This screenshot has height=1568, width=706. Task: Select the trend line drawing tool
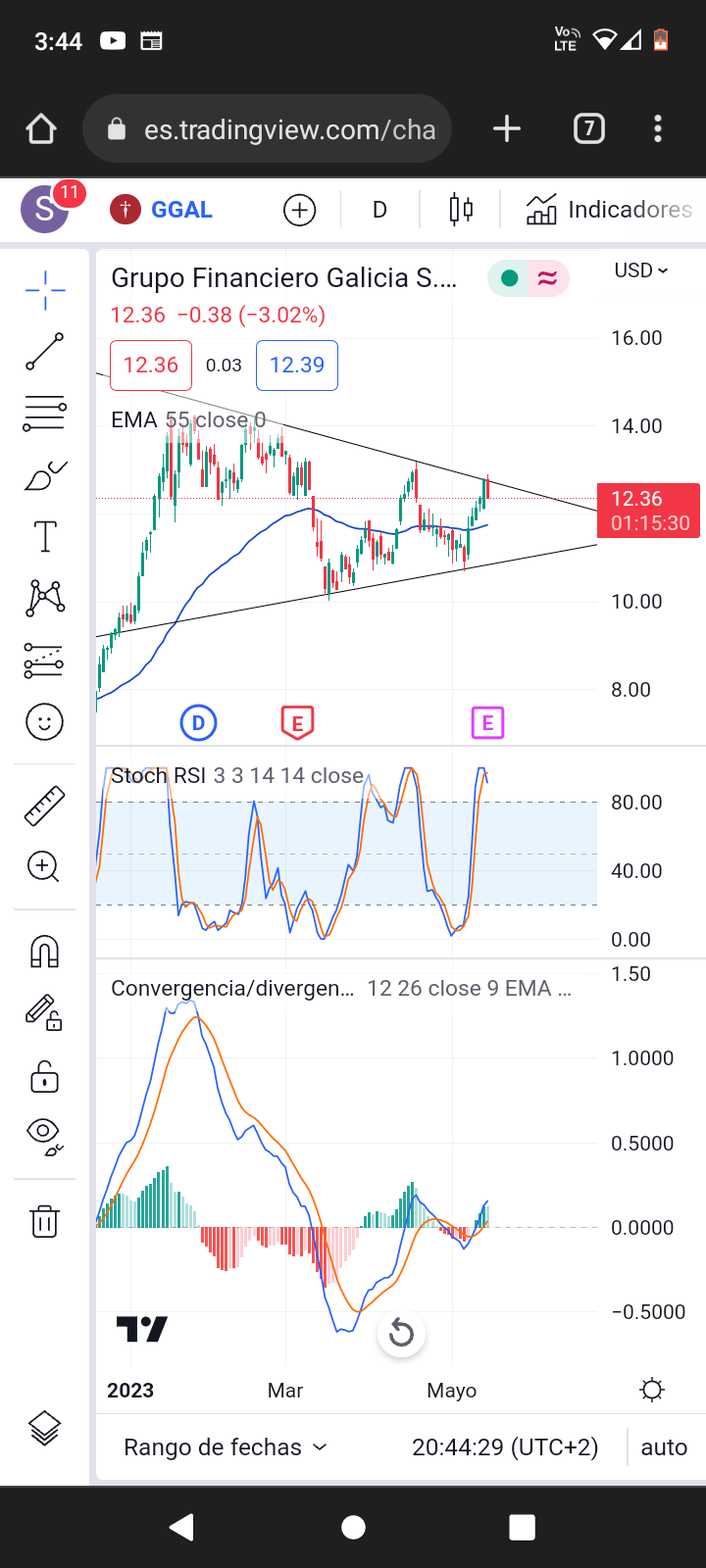45,352
